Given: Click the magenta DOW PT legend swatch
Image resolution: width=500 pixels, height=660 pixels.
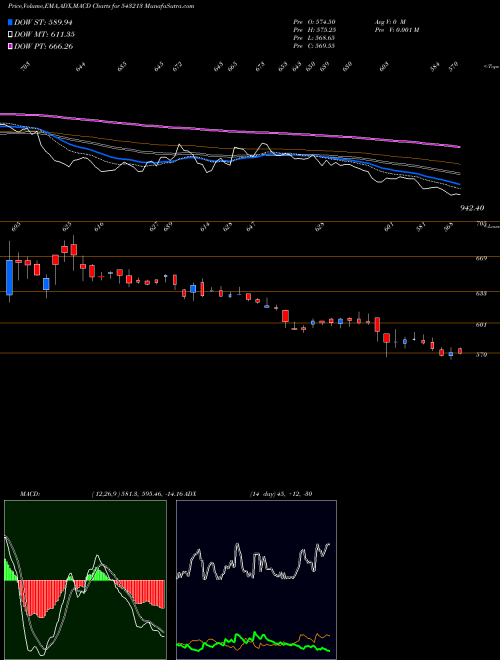Looking at the screenshot, I should pyautogui.click(x=10, y=46).
